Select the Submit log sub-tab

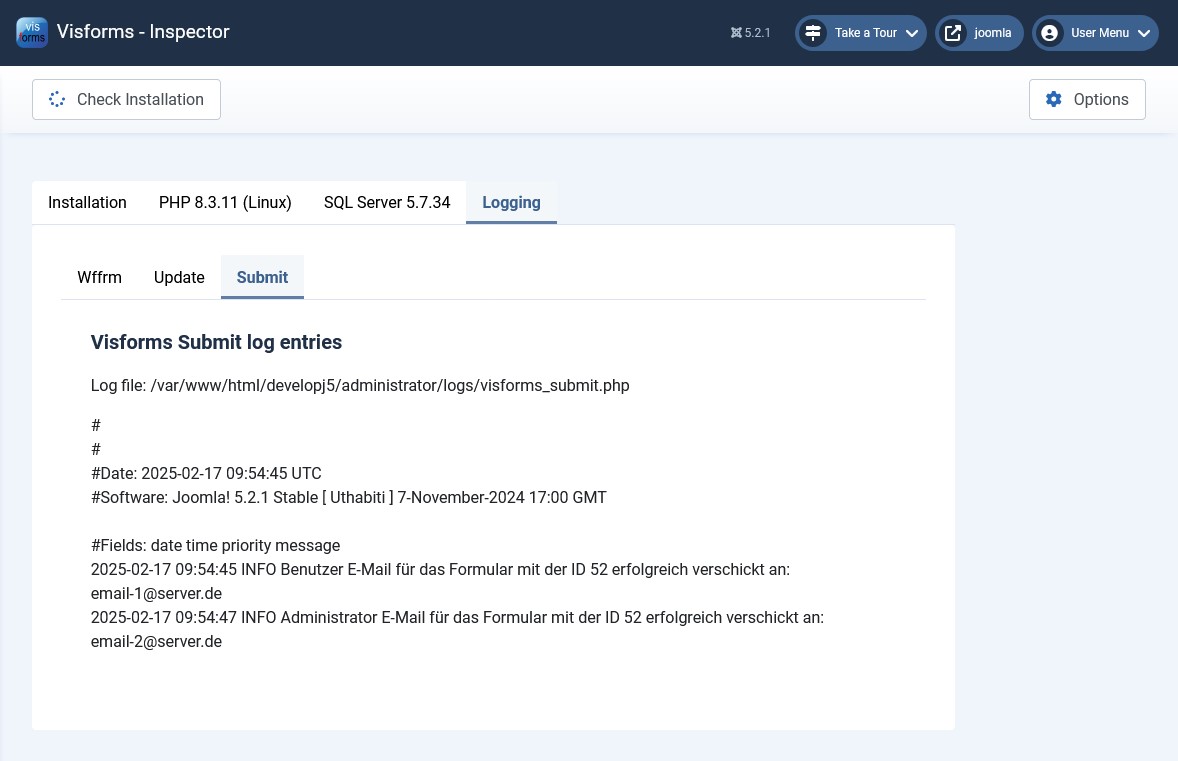pyautogui.click(x=262, y=277)
